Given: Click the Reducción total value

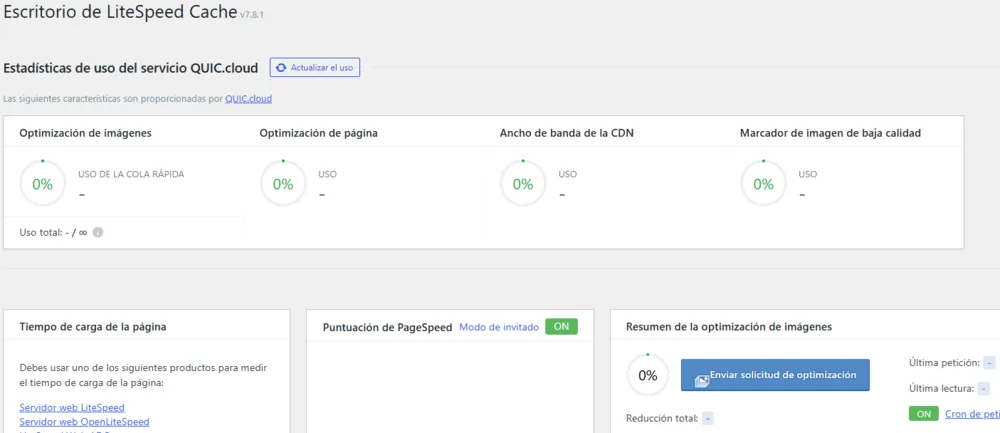Looking at the screenshot, I should coord(707,419).
